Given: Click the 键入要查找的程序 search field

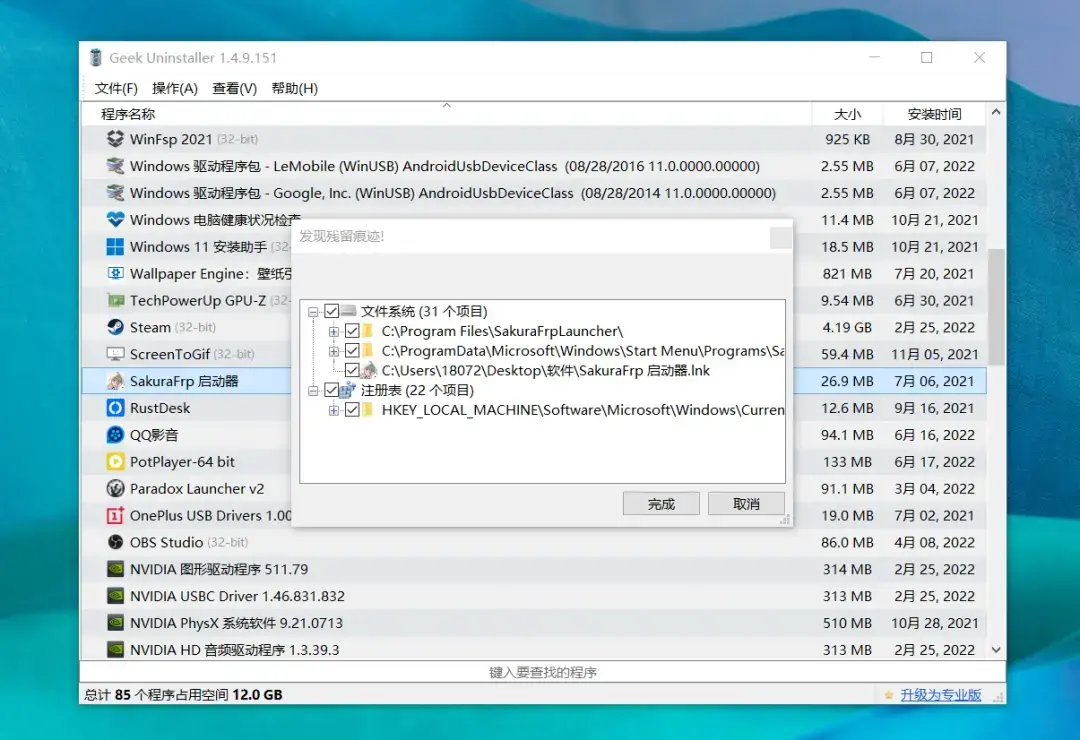Looking at the screenshot, I should click(x=542, y=673).
